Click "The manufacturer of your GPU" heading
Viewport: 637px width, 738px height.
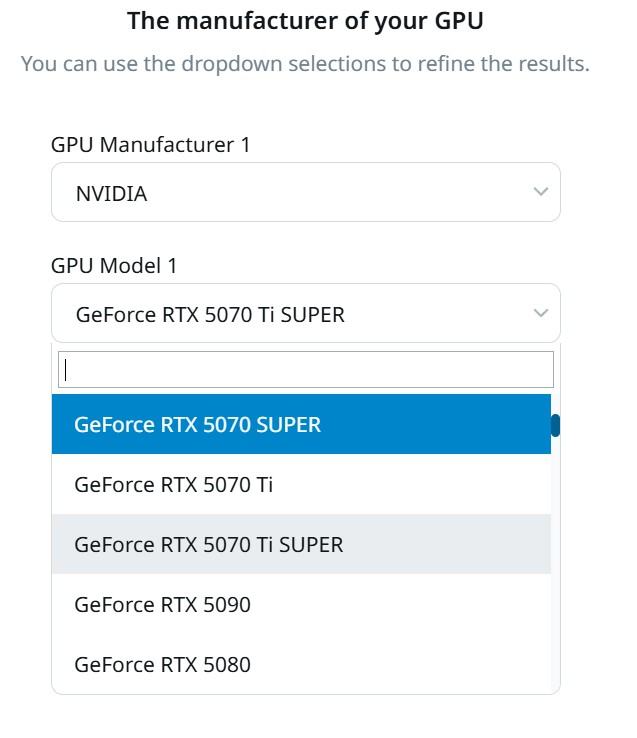[x=305, y=21]
